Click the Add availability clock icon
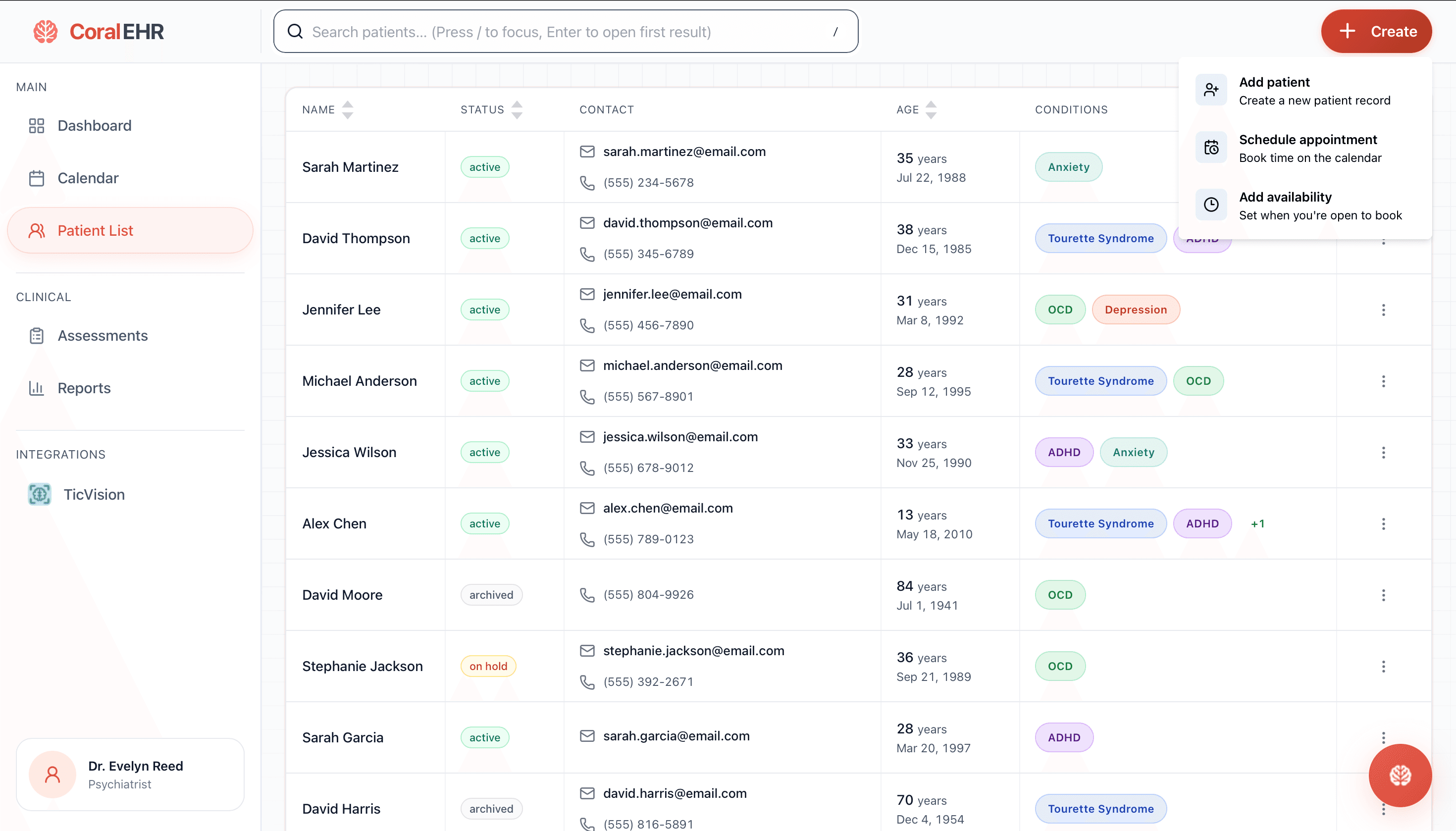The height and width of the screenshot is (831, 1456). (x=1210, y=205)
